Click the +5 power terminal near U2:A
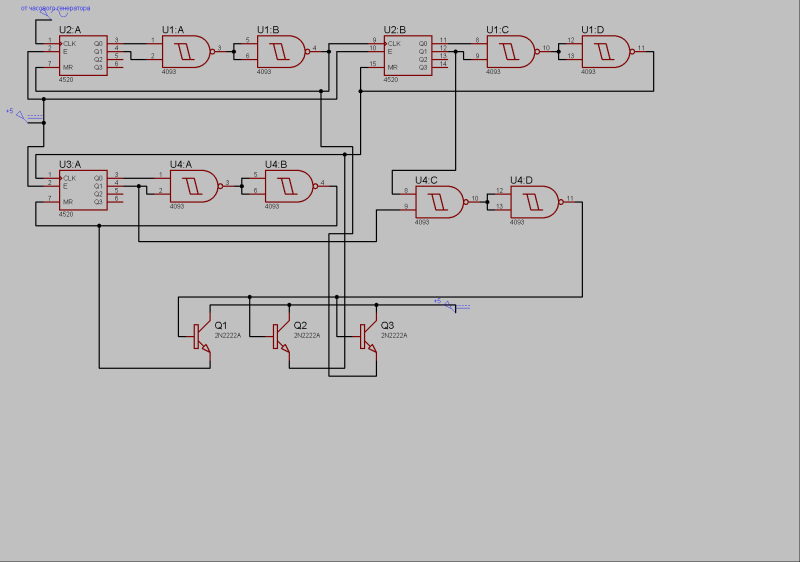The height and width of the screenshot is (562, 800). pos(22,117)
